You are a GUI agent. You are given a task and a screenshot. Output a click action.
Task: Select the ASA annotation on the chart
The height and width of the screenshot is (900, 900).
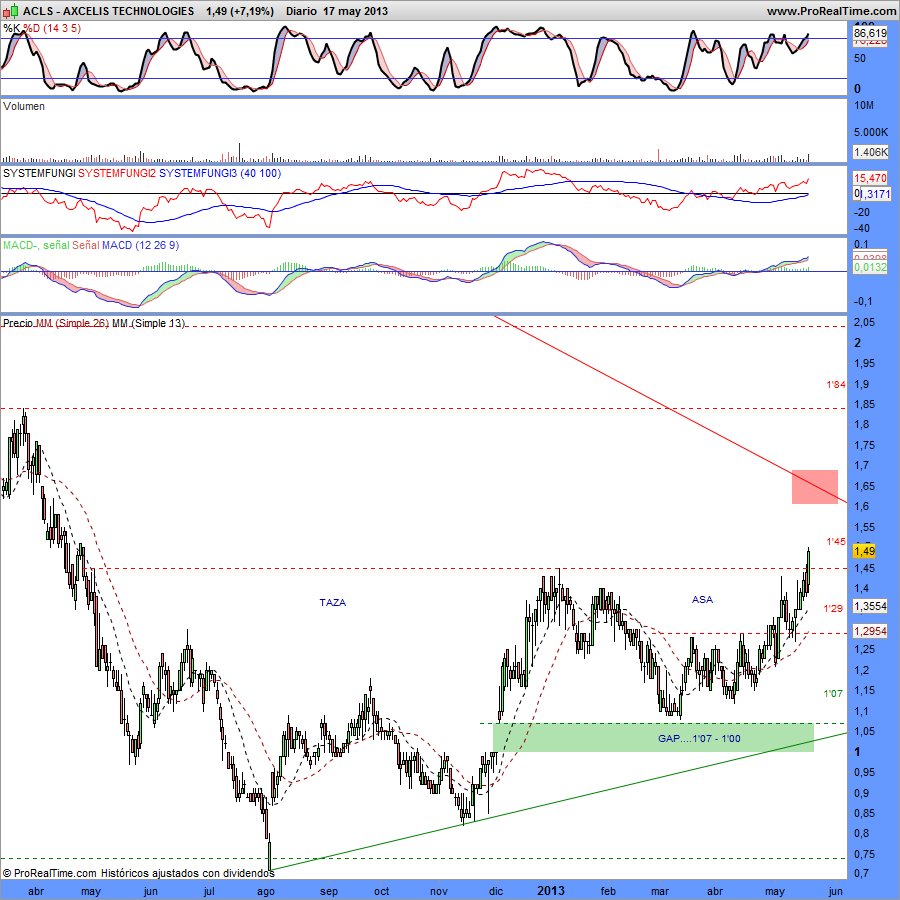tap(702, 600)
